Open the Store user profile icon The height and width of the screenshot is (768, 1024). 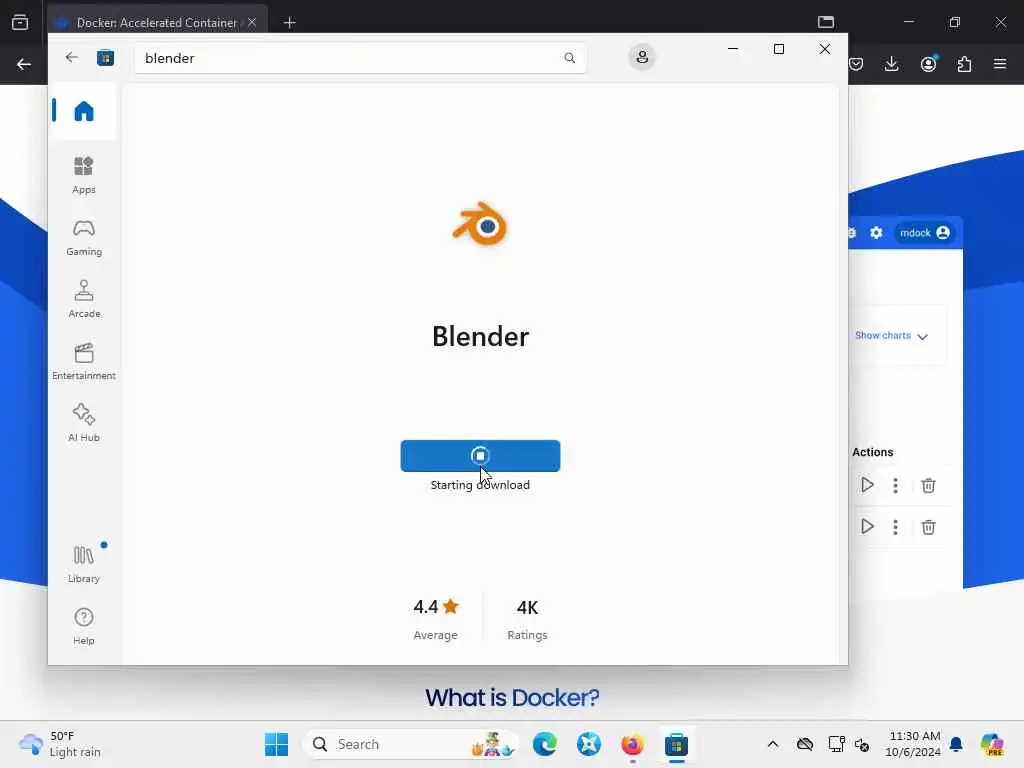pyautogui.click(x=642, y=57)
